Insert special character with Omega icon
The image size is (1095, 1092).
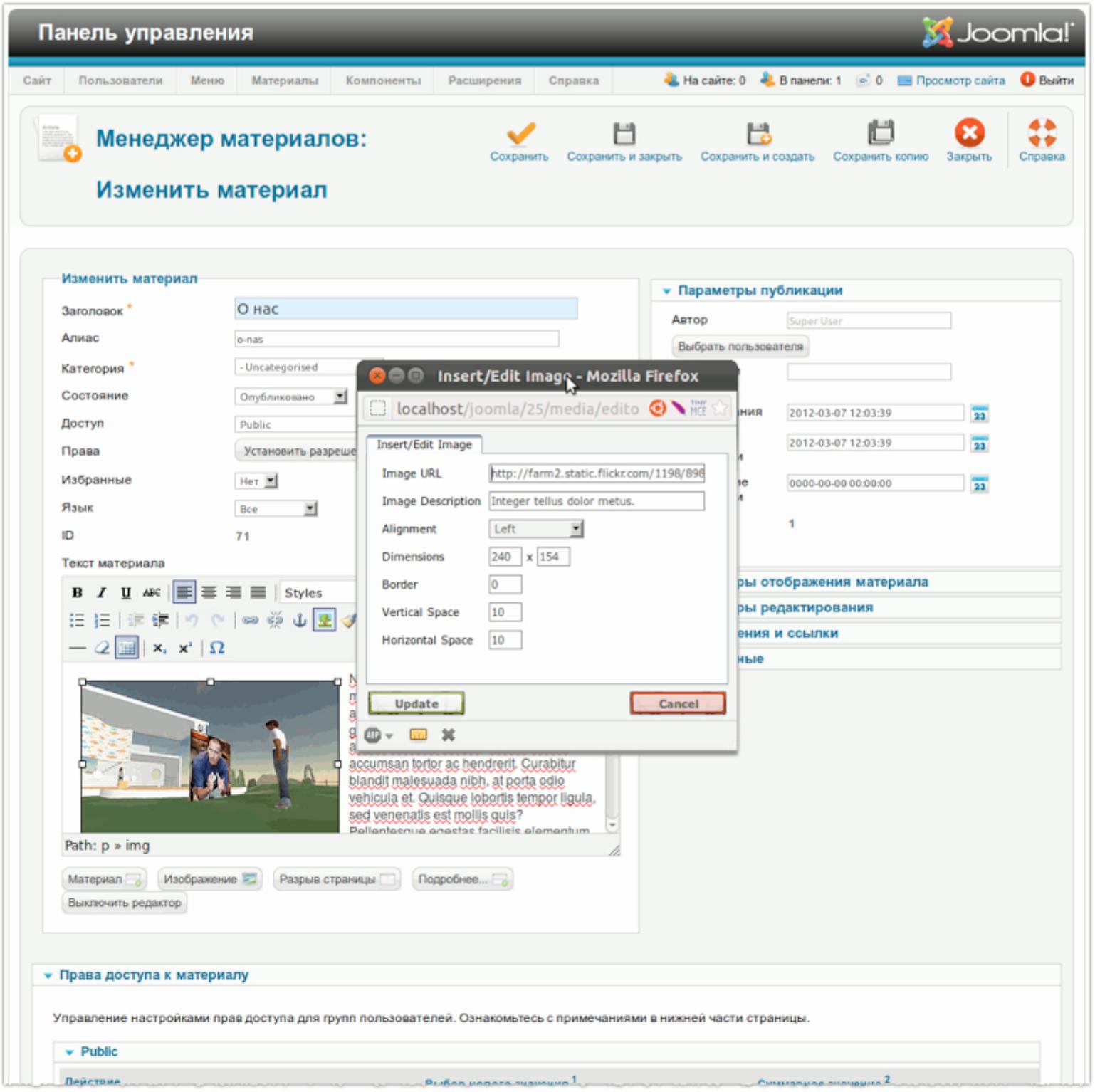[217, 648]
